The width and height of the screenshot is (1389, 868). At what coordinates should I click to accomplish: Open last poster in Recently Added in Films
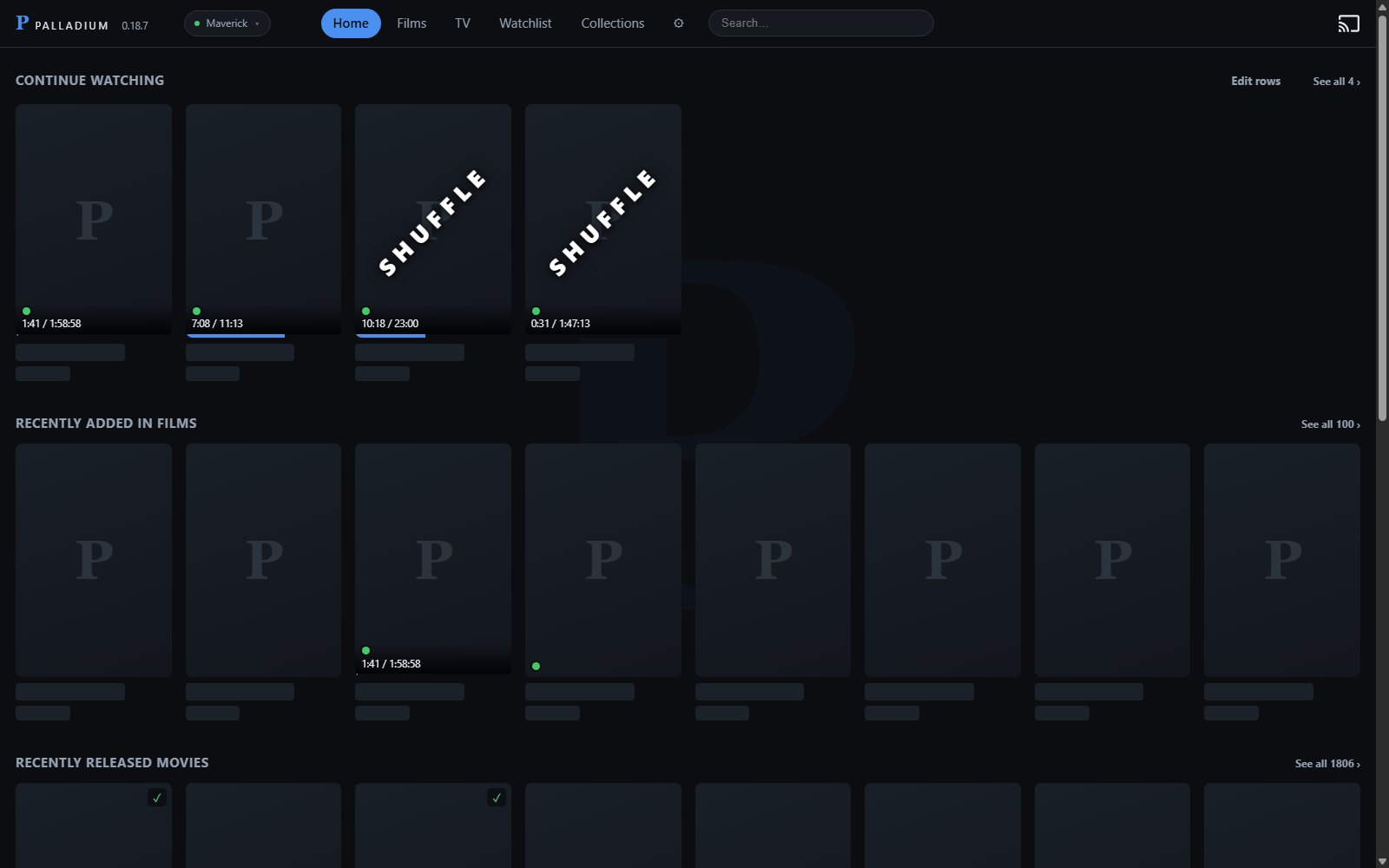(x=1282, y=560)
